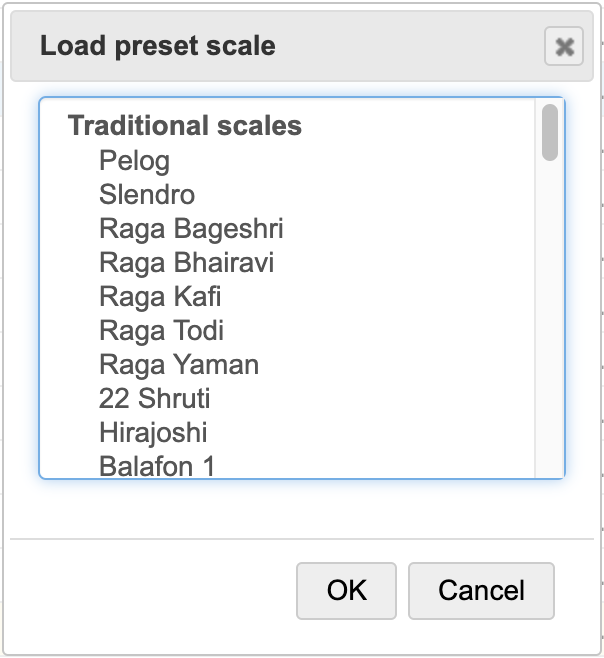This screenshot has height=658, width=604.
Task: Pick the 22 Shruti scale
Action: (154, 399)
